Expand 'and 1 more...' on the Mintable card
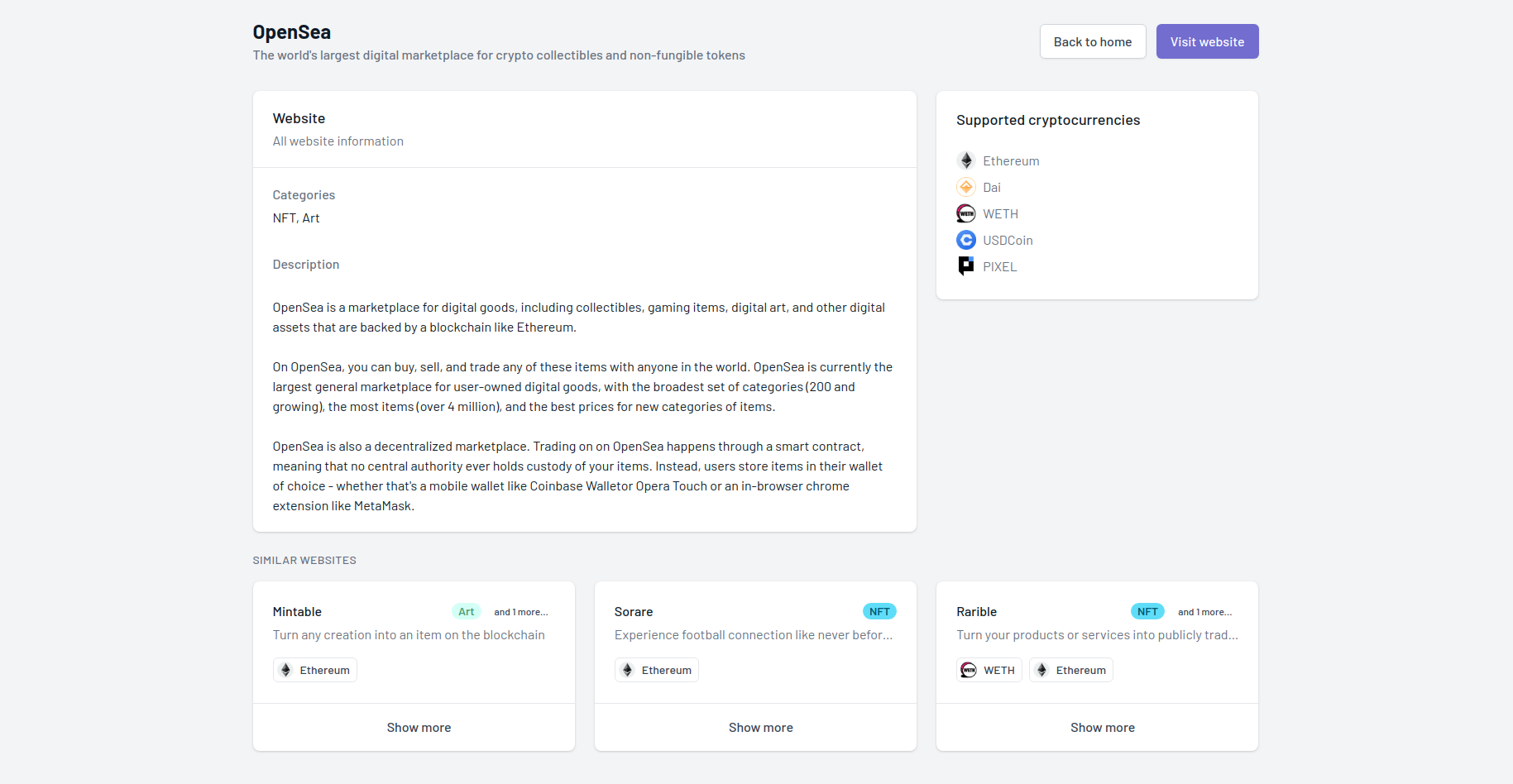Image resolution: width=1513 pixels, height=784 pixels. 521,611
